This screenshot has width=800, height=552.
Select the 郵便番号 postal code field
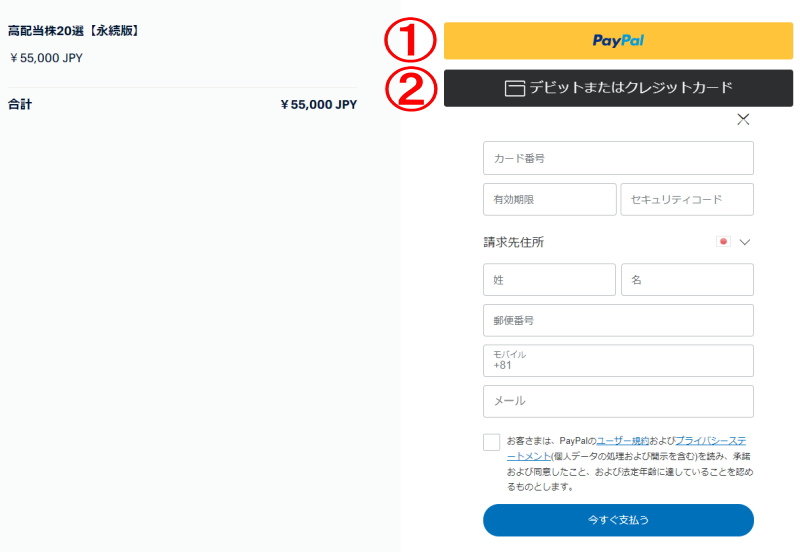618,320
